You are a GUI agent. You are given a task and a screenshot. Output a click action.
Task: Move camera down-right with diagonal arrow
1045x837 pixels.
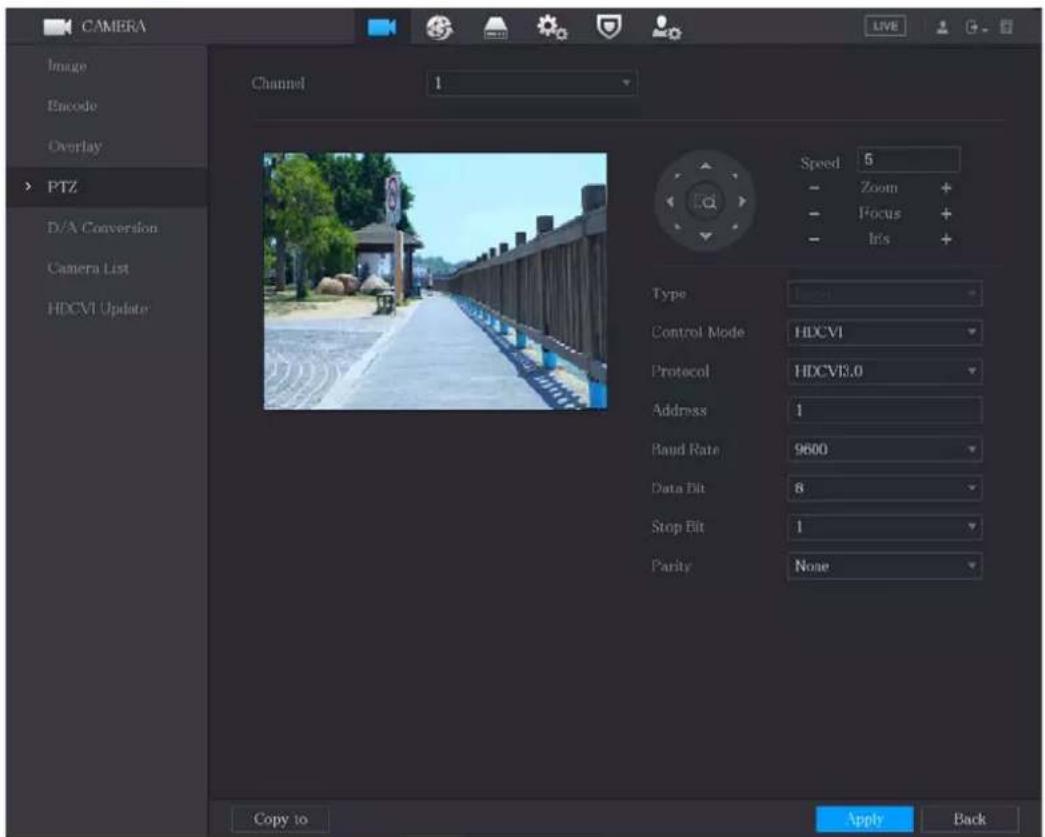click(x=734, y=227)
